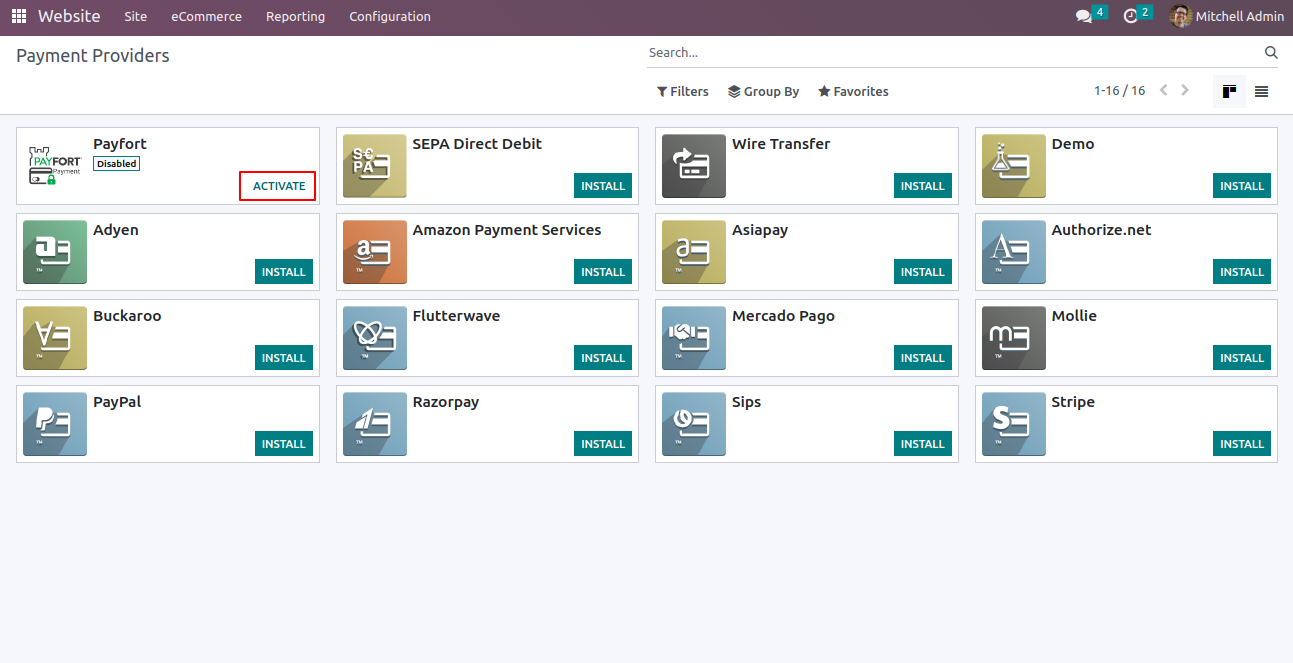
Task: Install the Razorpay provider
Action: 603,444
